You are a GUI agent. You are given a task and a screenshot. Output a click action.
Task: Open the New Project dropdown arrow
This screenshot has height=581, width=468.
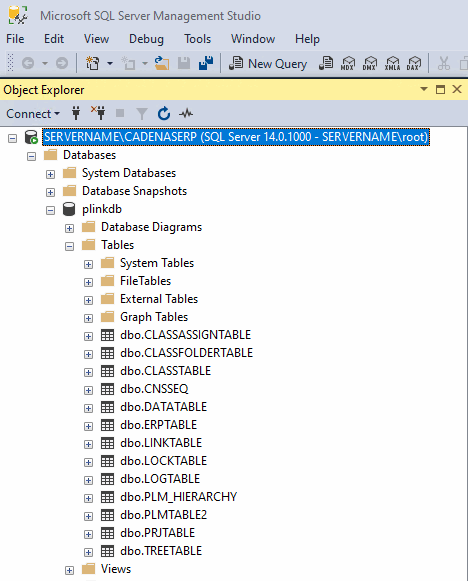110,63
